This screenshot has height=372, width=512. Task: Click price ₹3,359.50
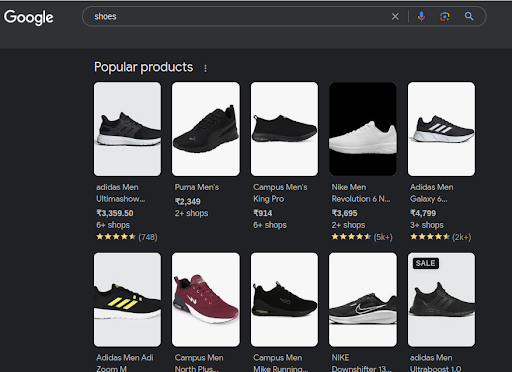click(x=115, y=213)
